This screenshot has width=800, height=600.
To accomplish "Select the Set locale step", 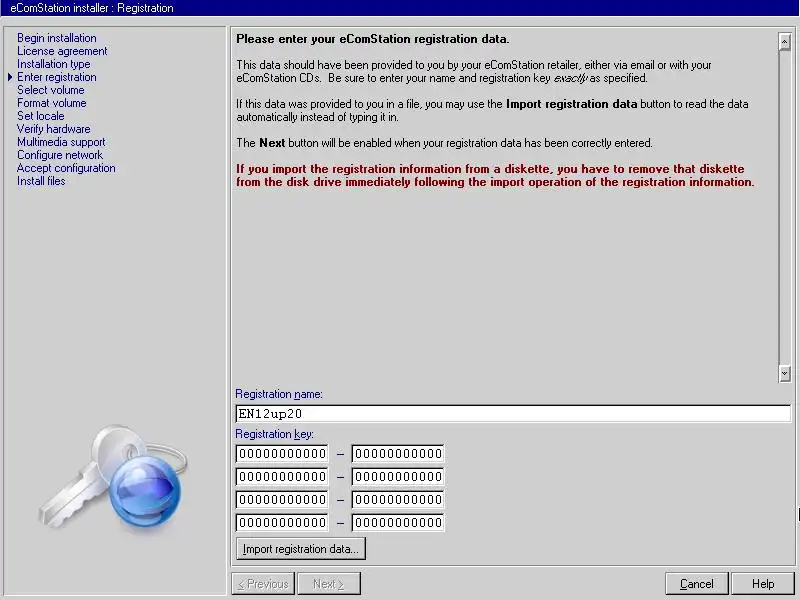I will tap(41, 116).
